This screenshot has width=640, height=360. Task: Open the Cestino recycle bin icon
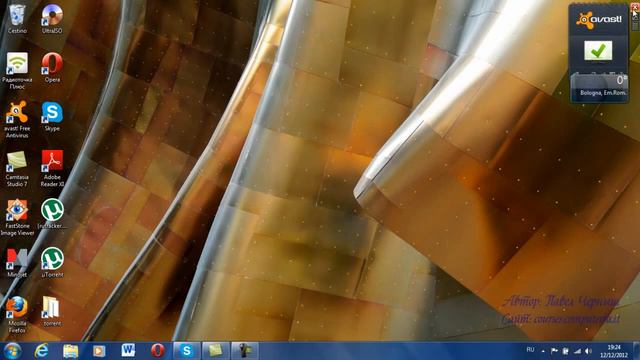(x=17, y=18)
